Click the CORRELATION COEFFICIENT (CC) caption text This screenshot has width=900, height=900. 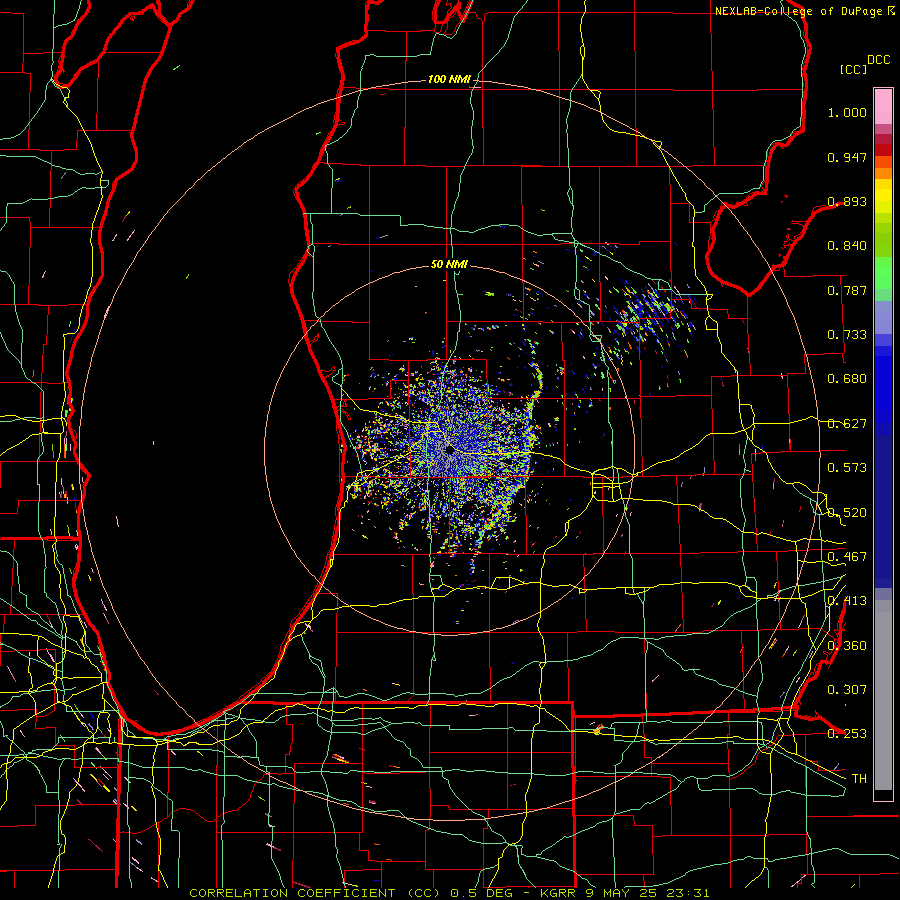click(x=315, y=893)
